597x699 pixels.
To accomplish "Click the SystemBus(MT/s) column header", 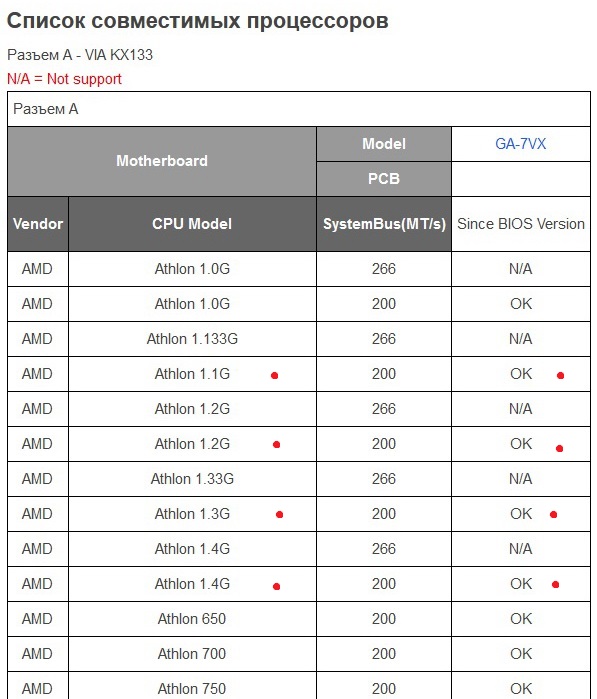I will (x=384, y=224).
